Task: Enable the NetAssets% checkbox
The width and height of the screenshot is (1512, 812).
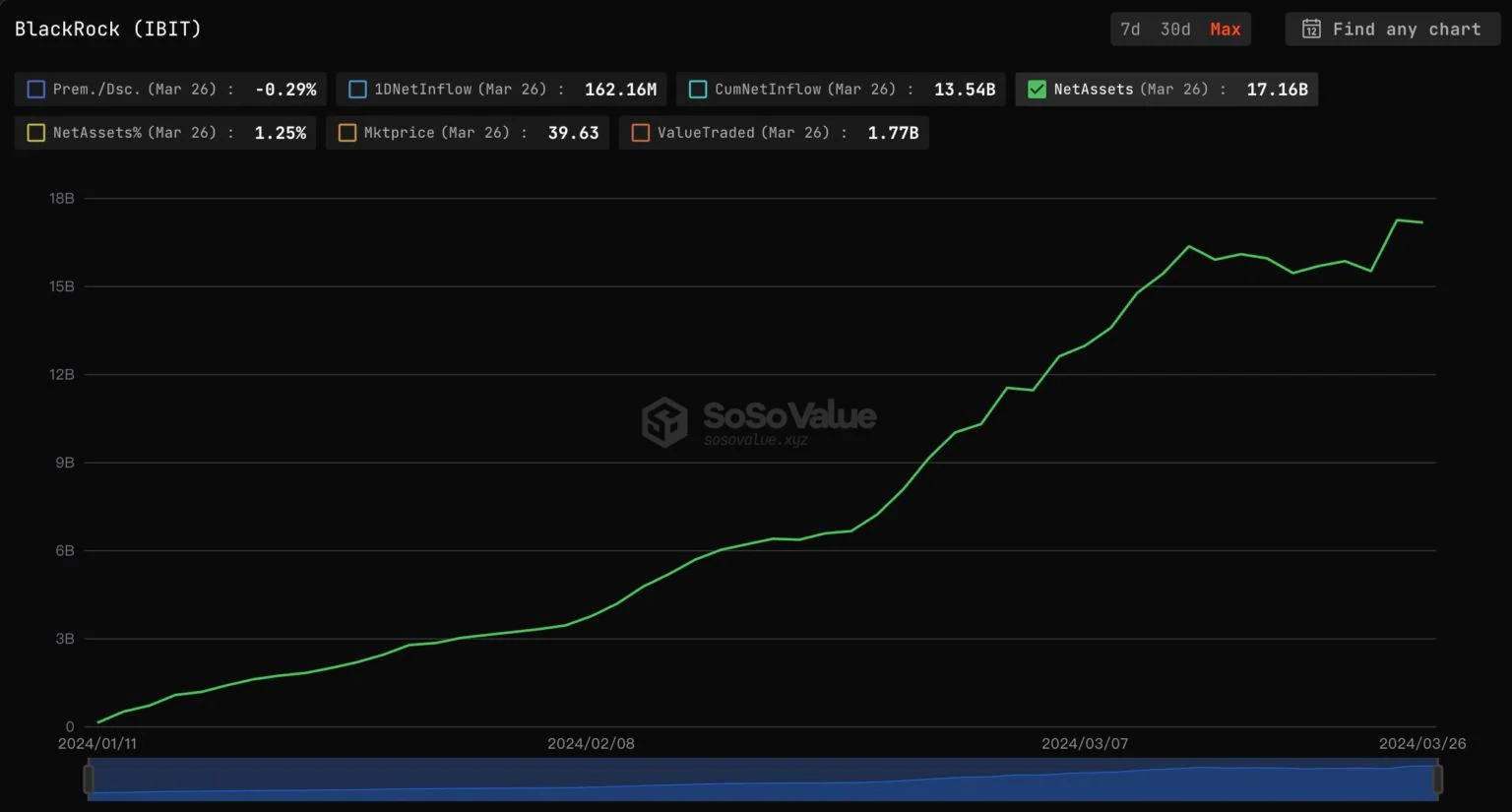Action: click(x=36, y=133)
